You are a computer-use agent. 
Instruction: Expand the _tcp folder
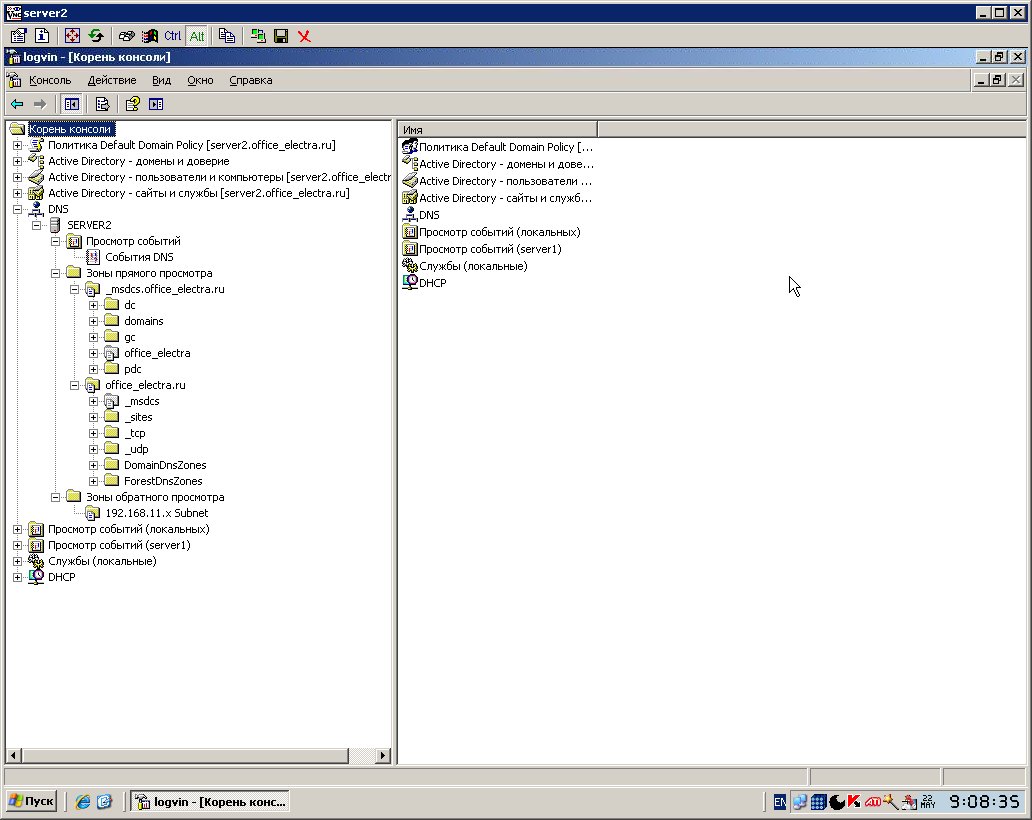point(93,433)
